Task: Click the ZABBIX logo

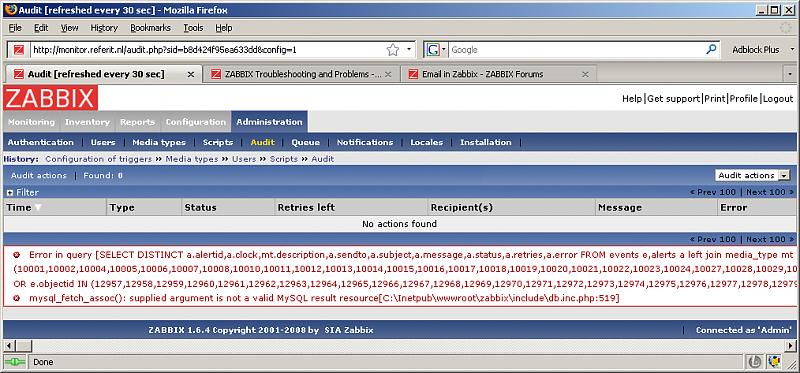Action: [x=51, y=98]
